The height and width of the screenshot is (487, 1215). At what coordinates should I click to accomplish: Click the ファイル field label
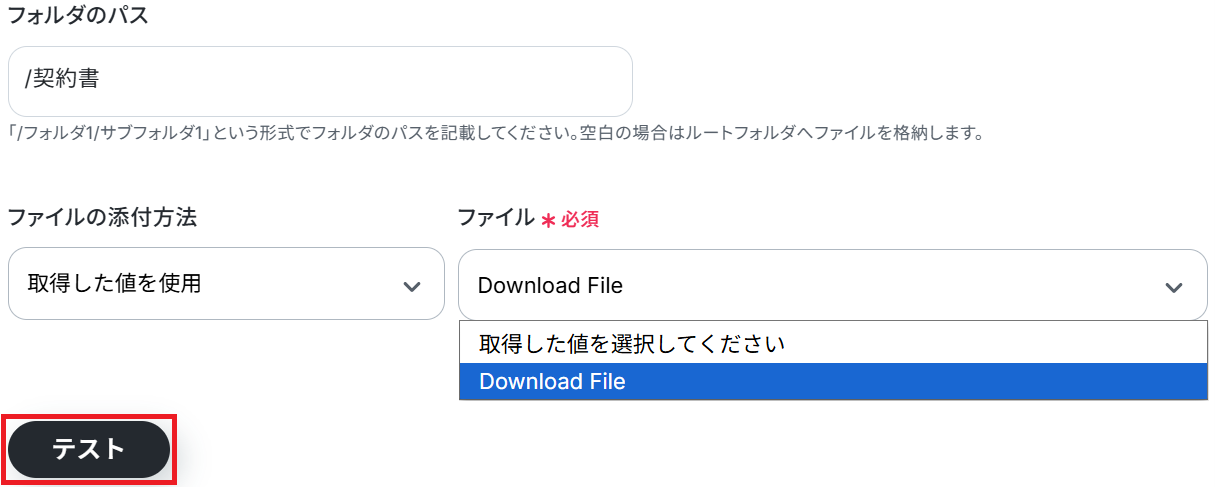495,218
